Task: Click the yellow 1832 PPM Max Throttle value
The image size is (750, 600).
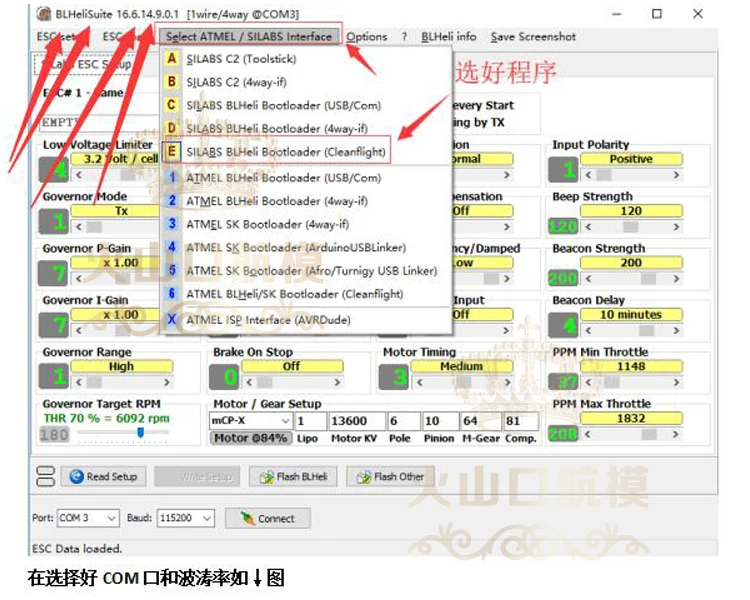Action: [x=631, y=418]
